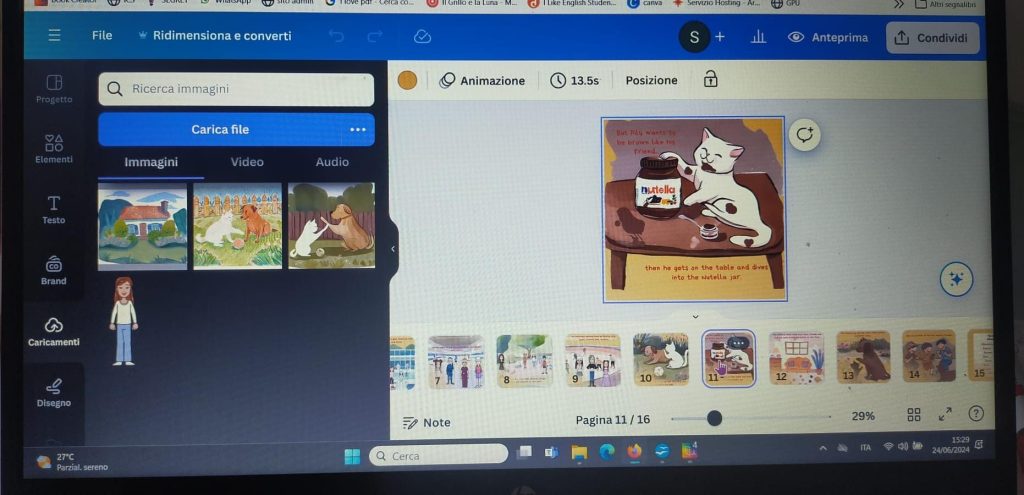Open the Windows Start menu

click(x=352, y=456)
